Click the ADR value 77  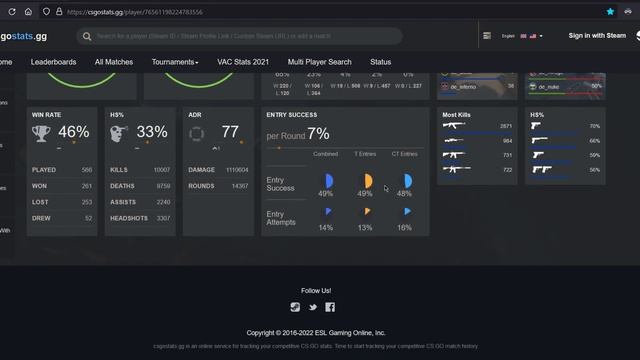tap(230, 132)
